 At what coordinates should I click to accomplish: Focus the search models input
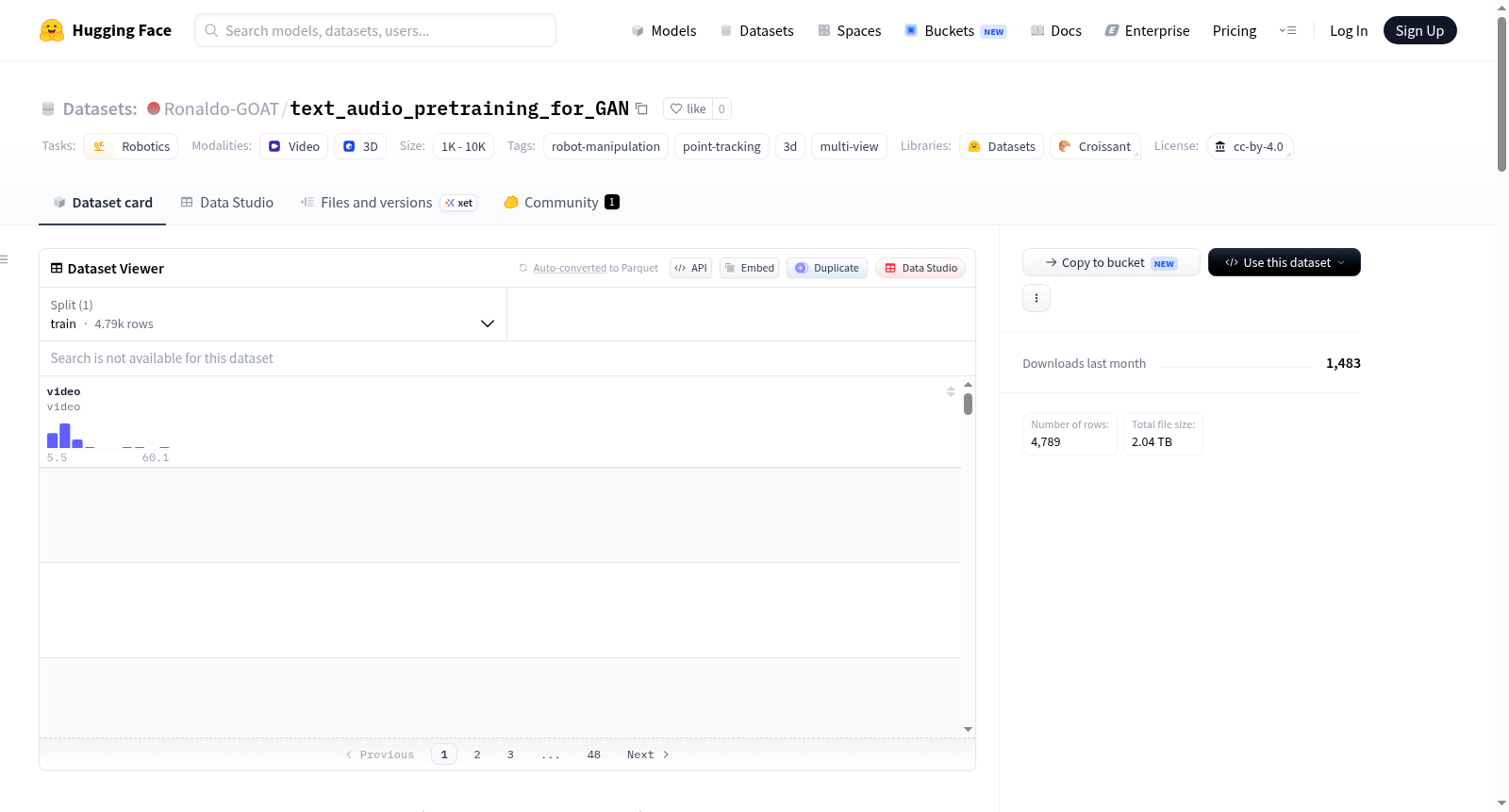click(375, 30)
